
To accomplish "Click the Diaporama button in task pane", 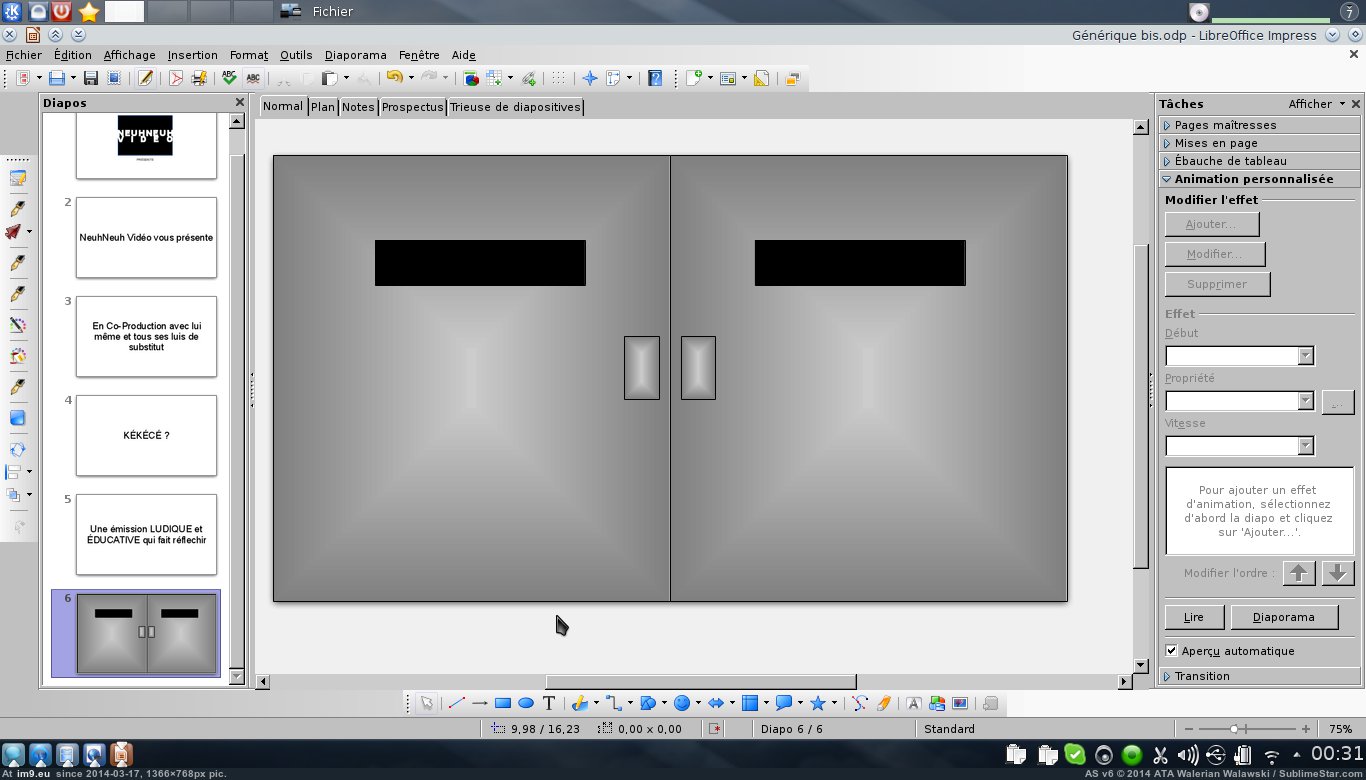I will [1283, 617].
